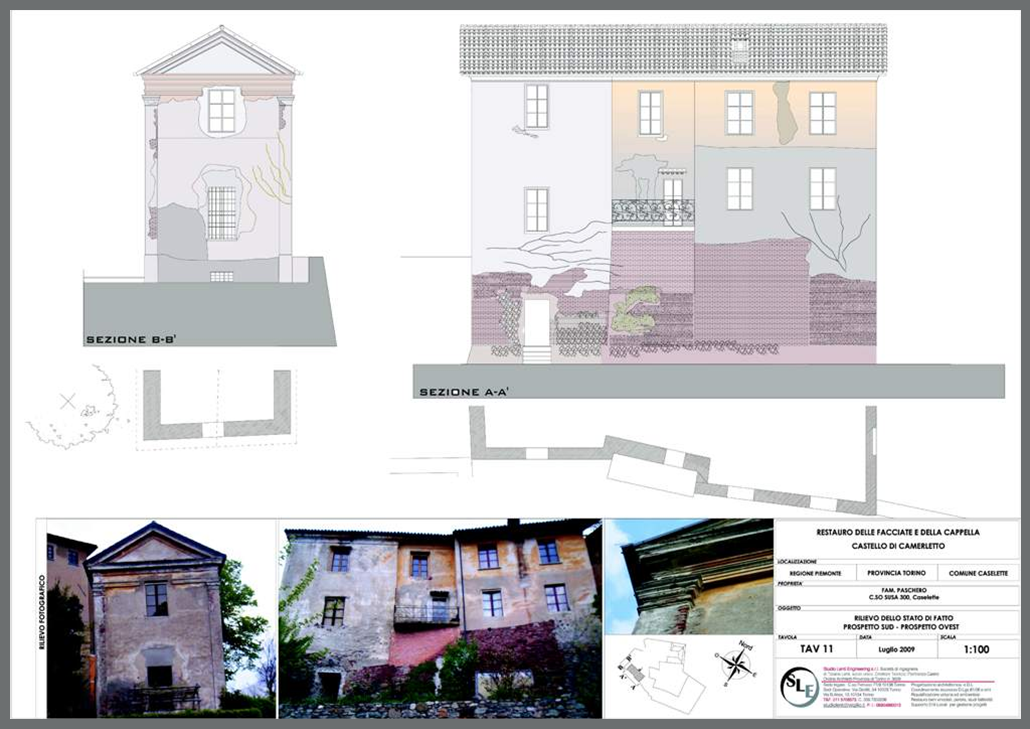Click the 'RILIEVO FOTOGRAFICO' vertical label
Viewport: 1030px width, 729px height.
(42, 613)
